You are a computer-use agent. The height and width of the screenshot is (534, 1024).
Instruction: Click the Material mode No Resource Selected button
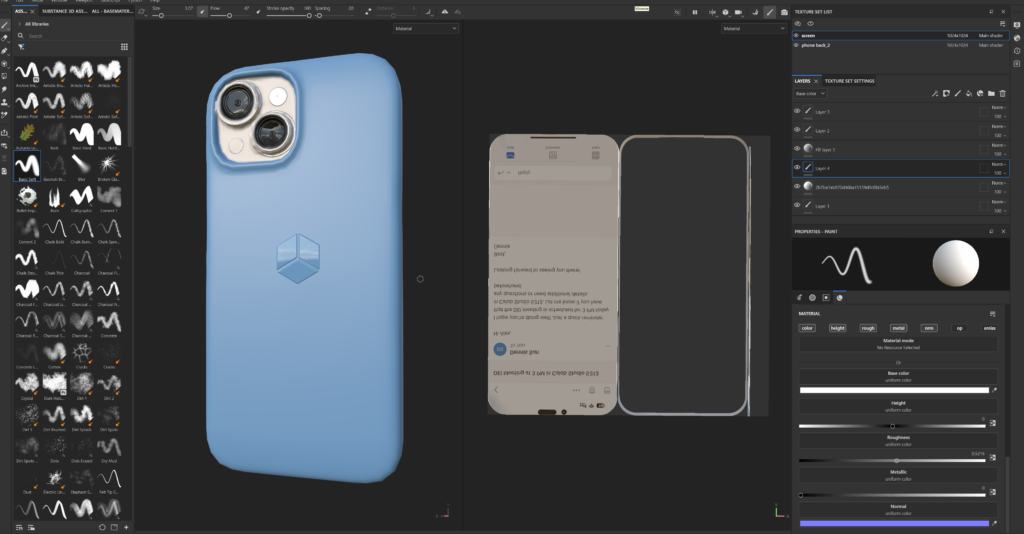click(x=898, y=344)
